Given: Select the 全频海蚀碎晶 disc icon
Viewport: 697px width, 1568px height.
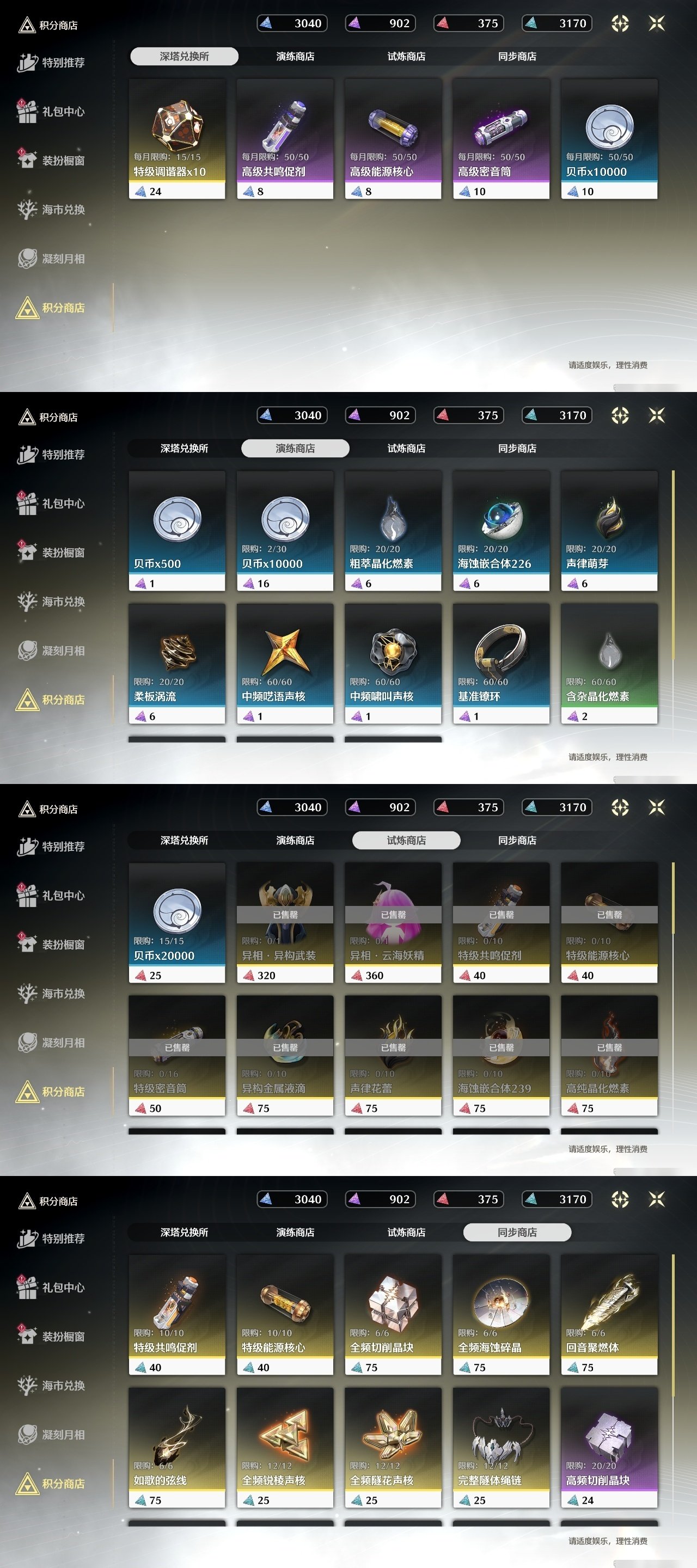Looking at the screenshot, I should [501, 1302].
